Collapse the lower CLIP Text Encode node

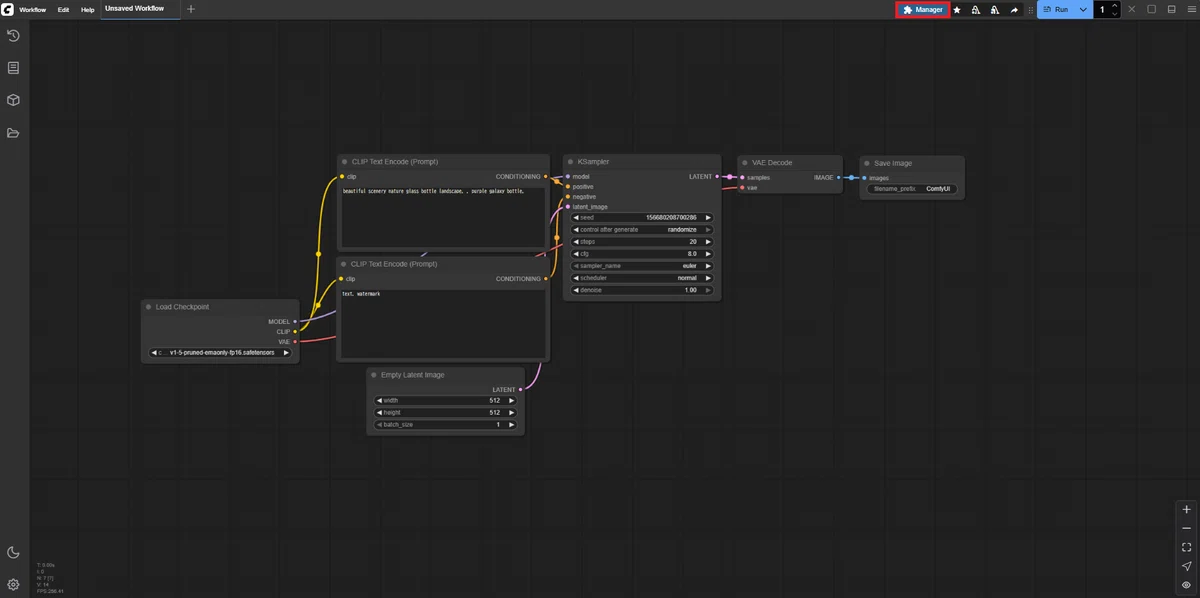[x=344, y=264]
